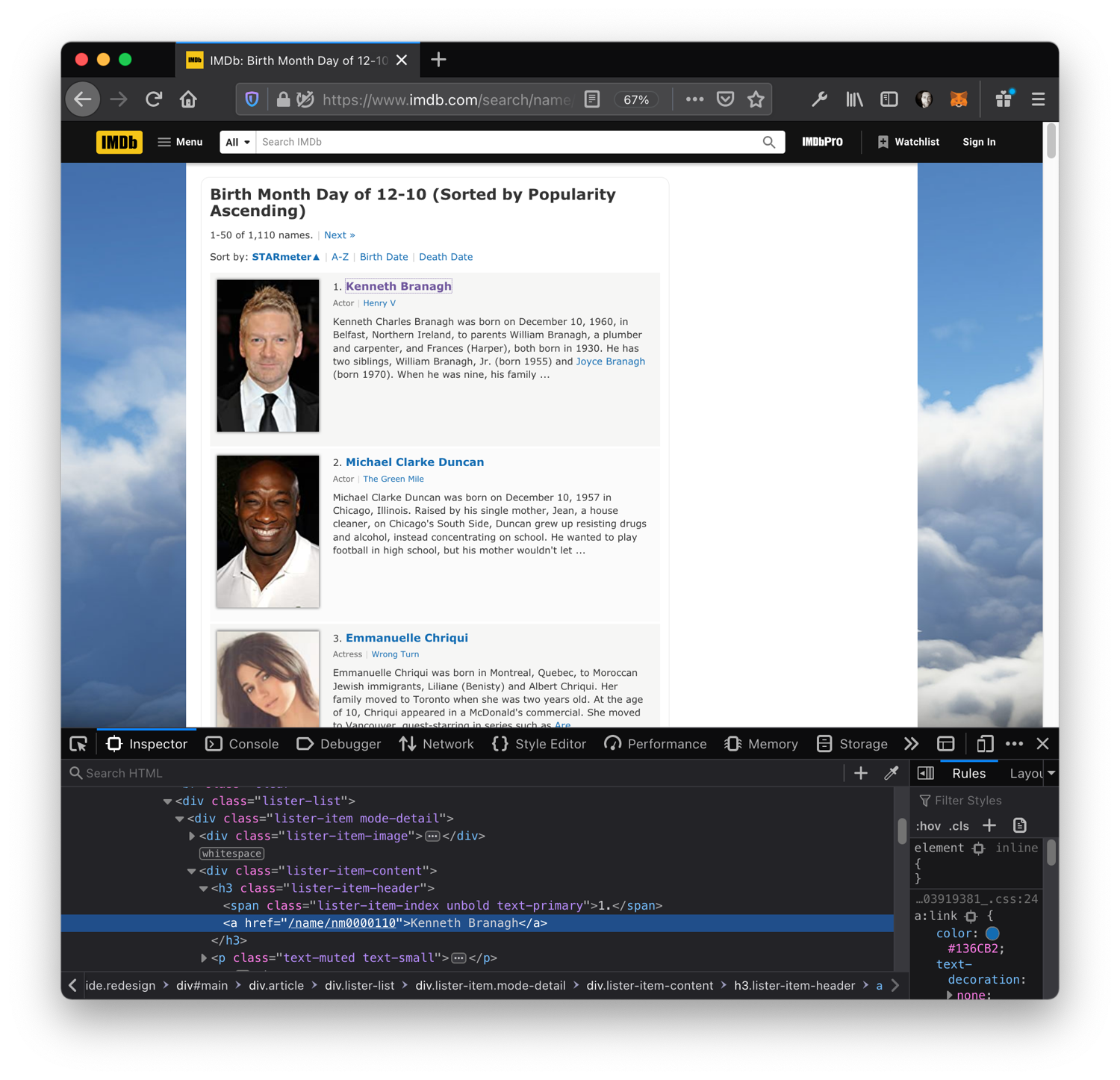Click the Save to Pocket icon
The height and width of the screenshot is (1080, 1120).
pyautogui.click(x=725, y=99)
